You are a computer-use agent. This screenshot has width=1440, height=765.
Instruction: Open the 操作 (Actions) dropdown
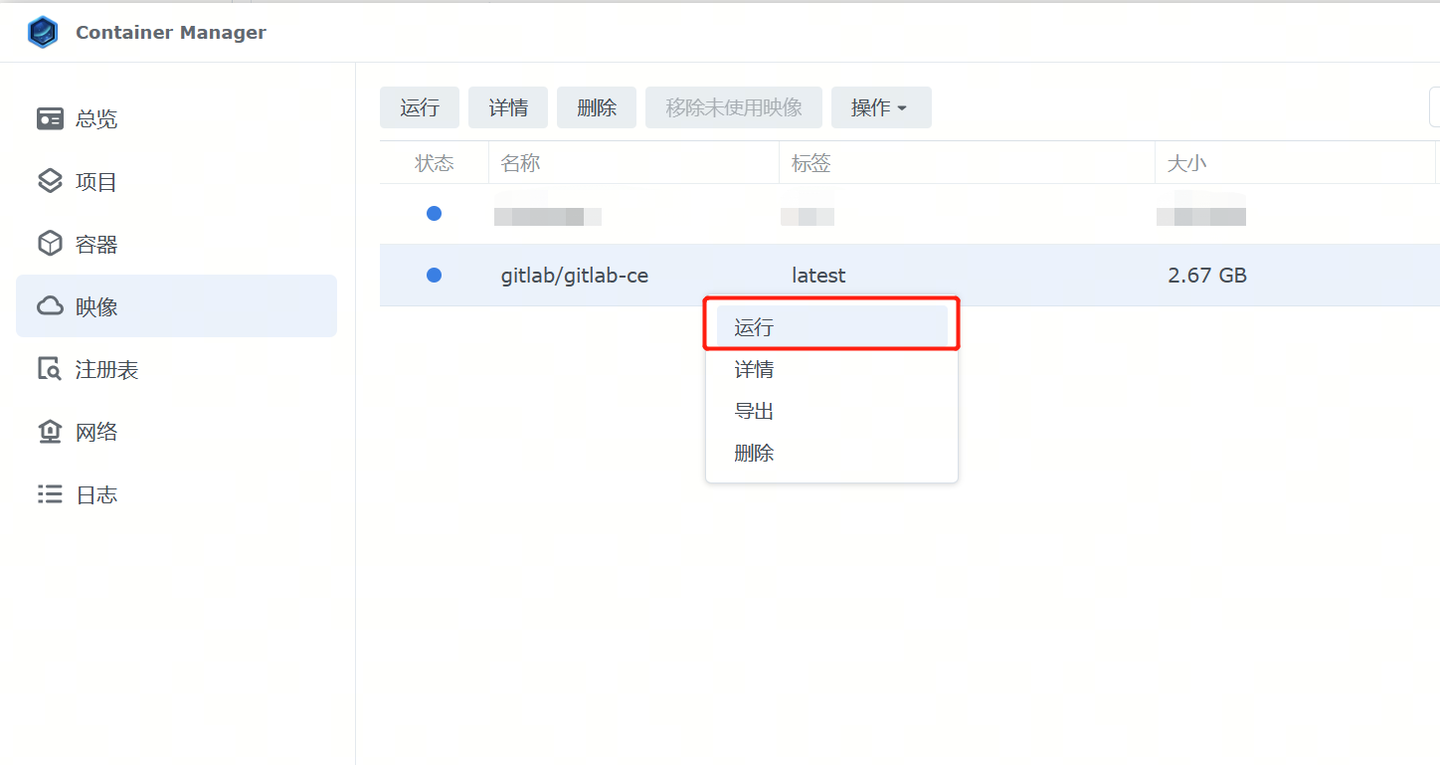click(881, 107)
